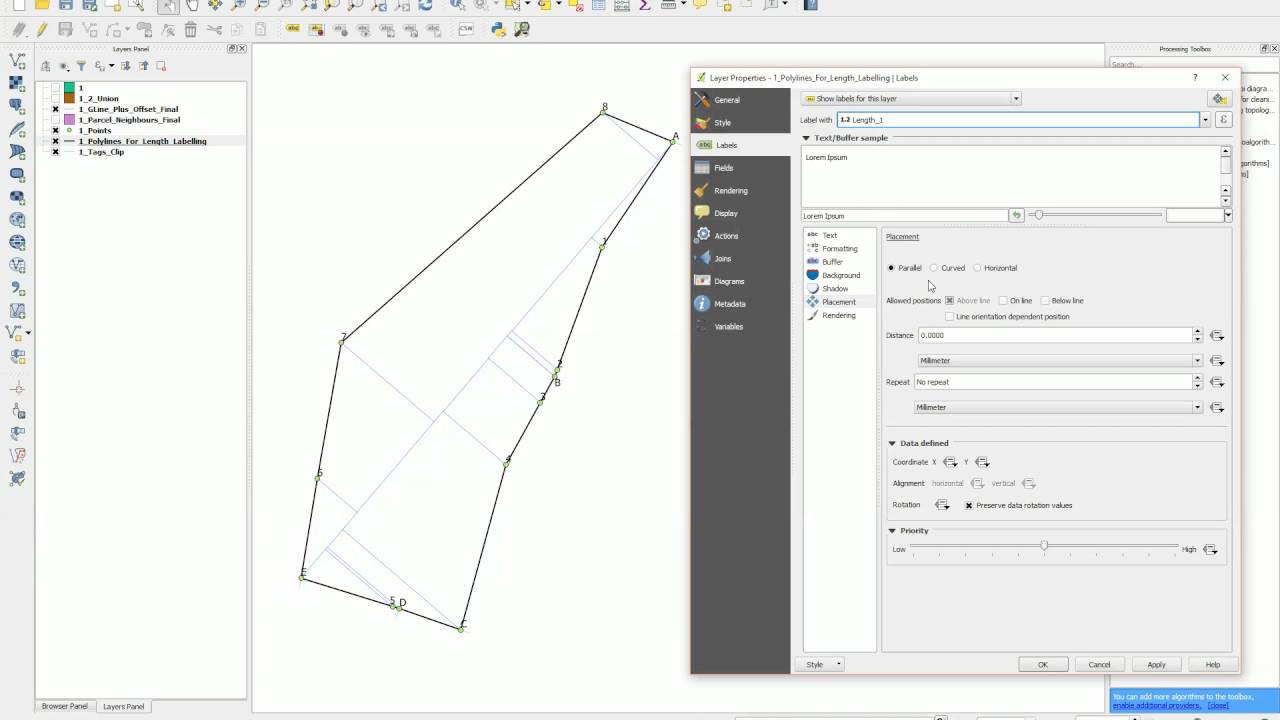Click the OK button
The height and width of the screenshot is (720, 1280).
click(1043, 664)
